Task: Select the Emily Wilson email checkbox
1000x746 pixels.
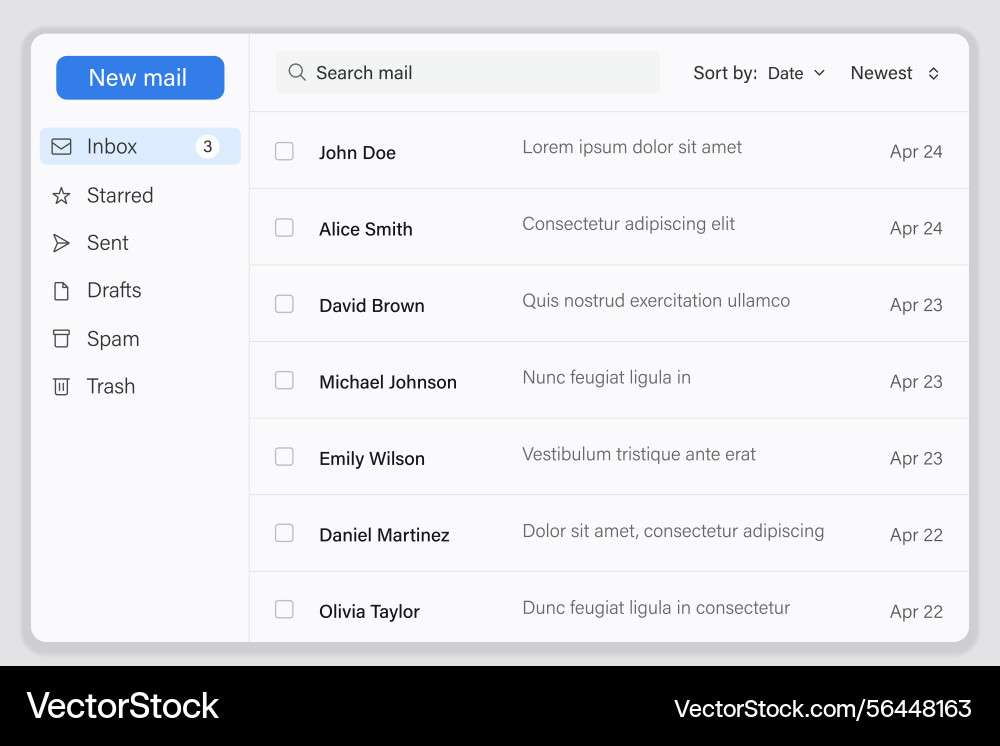Action: [284, 457]
